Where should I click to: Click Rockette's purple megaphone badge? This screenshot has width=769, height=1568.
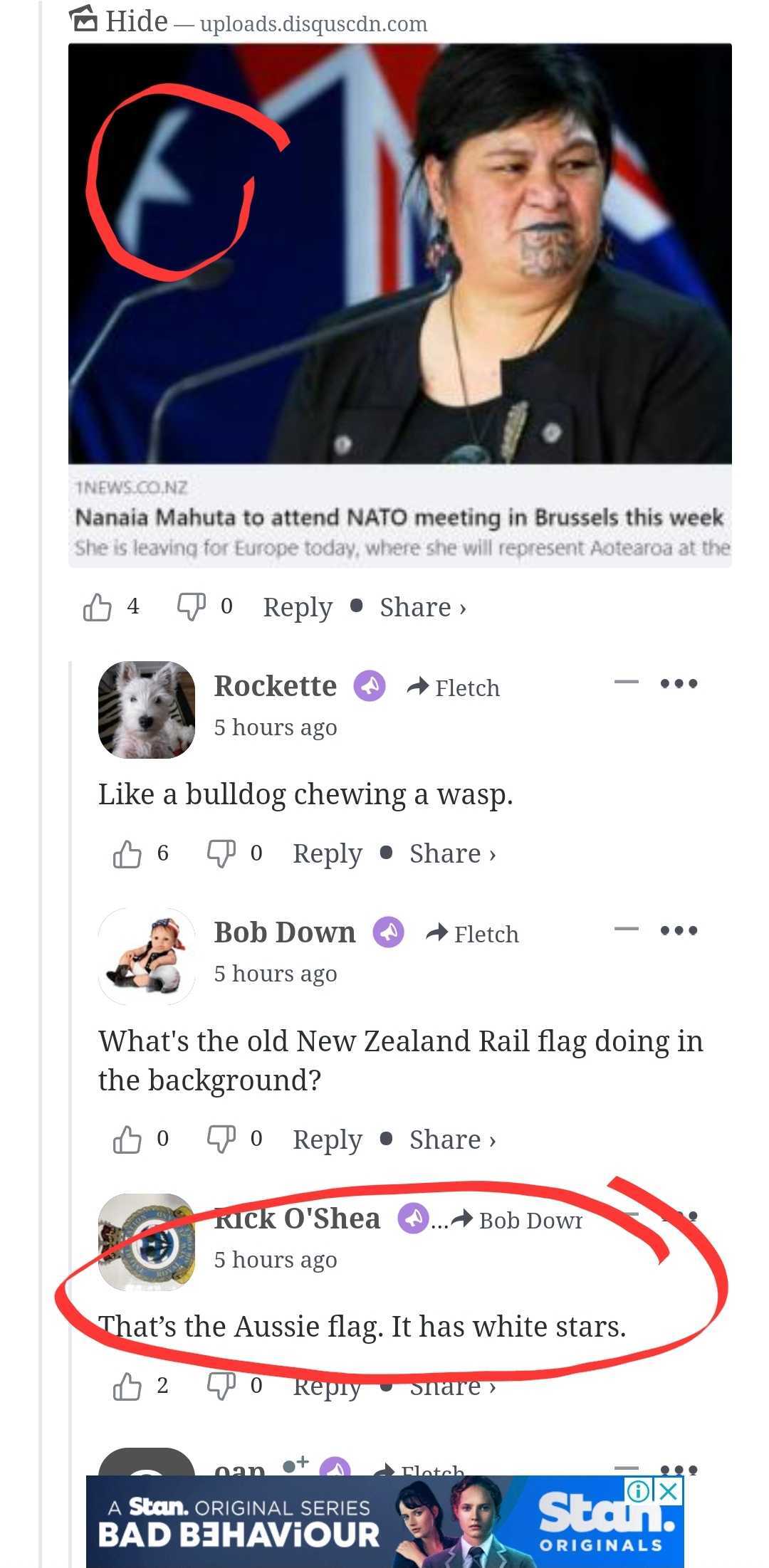(x=370, y=686)
